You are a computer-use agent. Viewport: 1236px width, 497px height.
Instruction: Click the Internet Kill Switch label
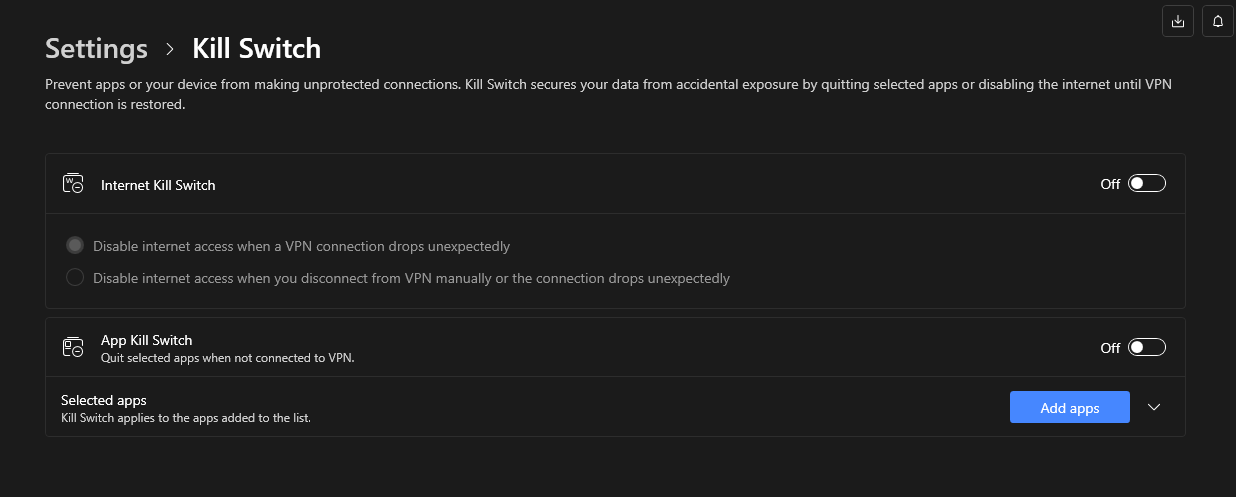pyautogui.click(x=158, y=185)
